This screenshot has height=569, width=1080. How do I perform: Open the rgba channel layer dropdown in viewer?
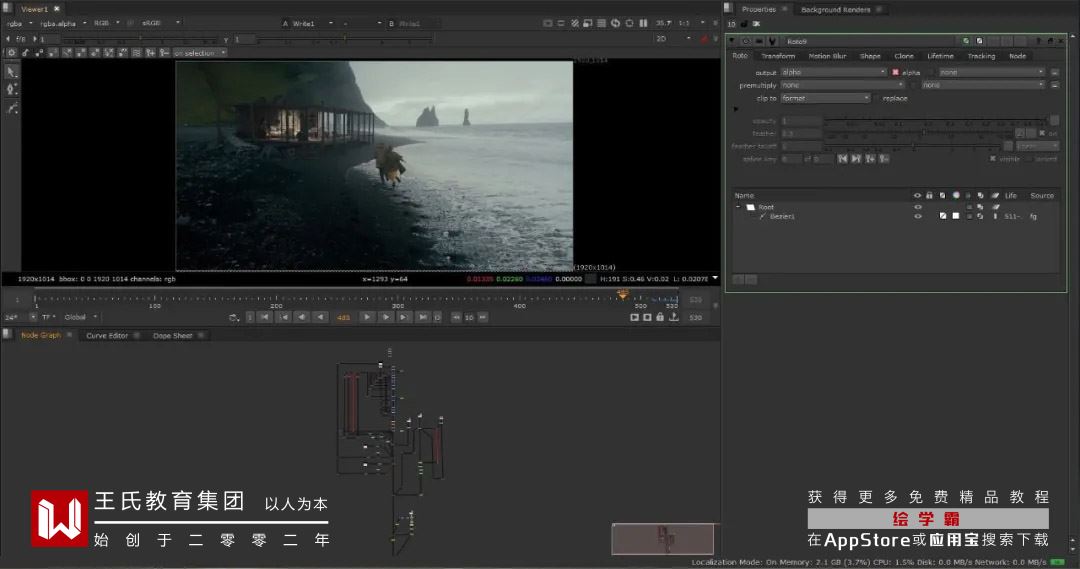(x=19, y=23)
